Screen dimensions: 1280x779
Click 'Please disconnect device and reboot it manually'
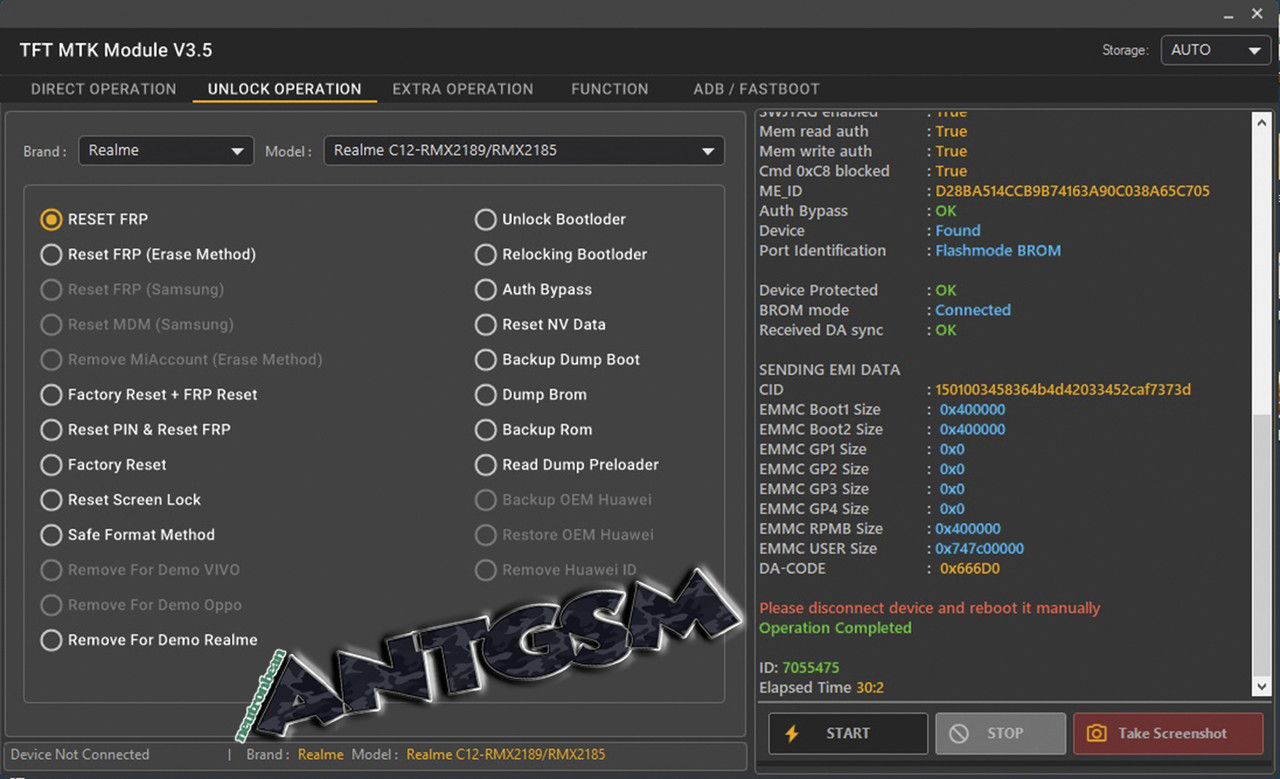929,608
